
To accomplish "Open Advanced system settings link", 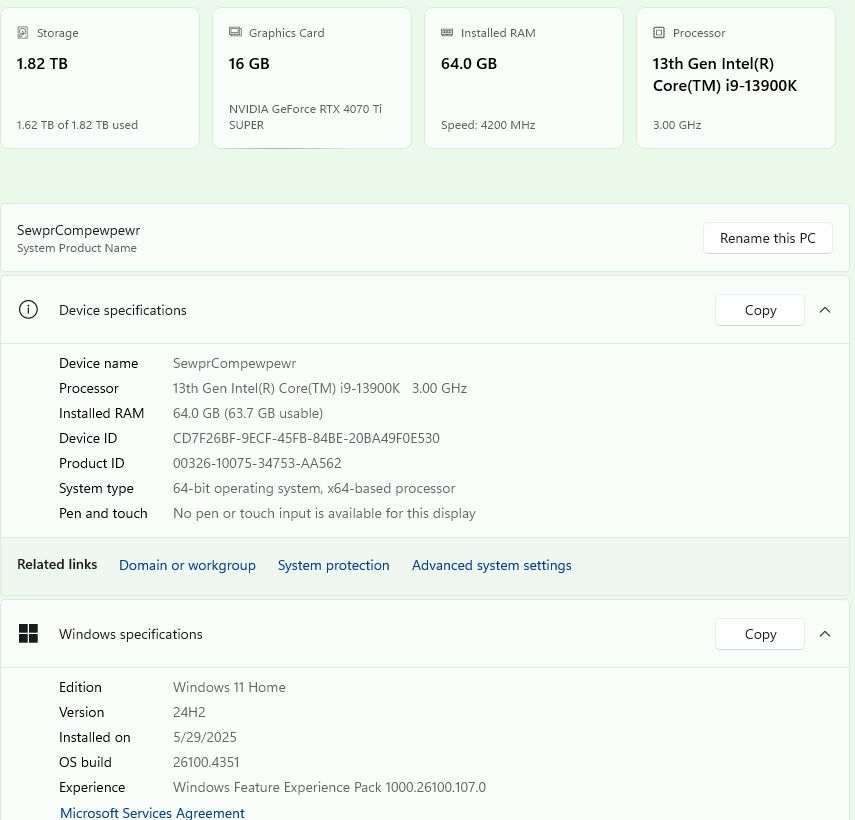I will [492, 565].
